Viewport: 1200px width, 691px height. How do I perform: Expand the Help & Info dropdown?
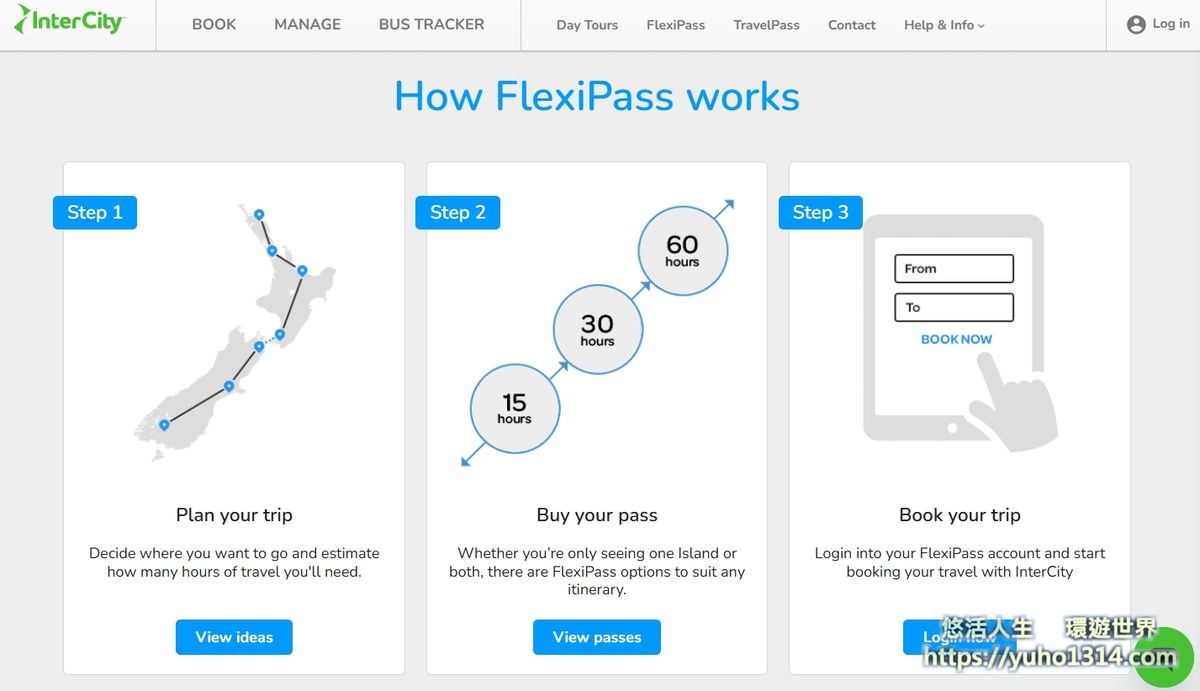944,25
